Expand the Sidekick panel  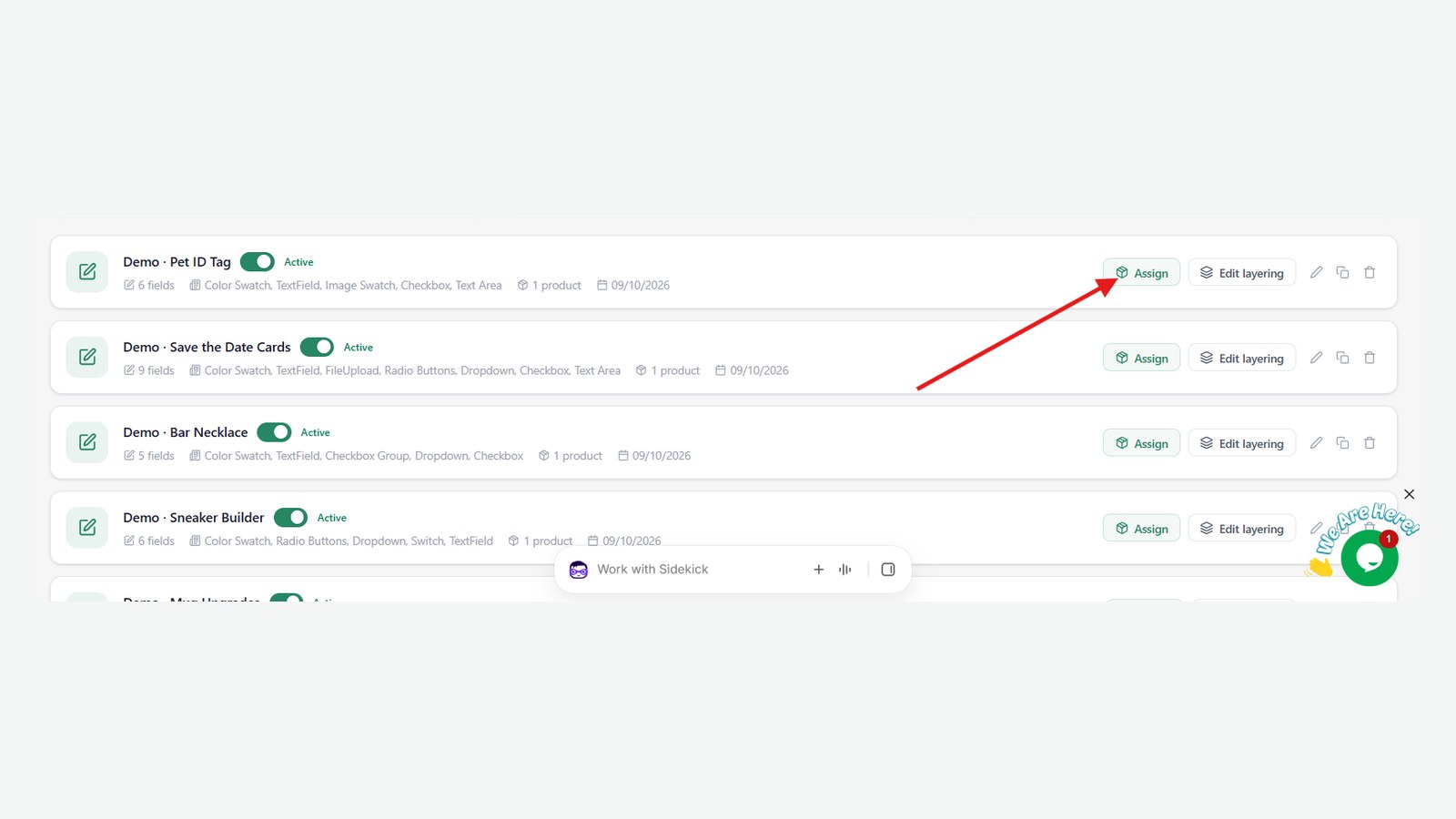tap(888, 570)
